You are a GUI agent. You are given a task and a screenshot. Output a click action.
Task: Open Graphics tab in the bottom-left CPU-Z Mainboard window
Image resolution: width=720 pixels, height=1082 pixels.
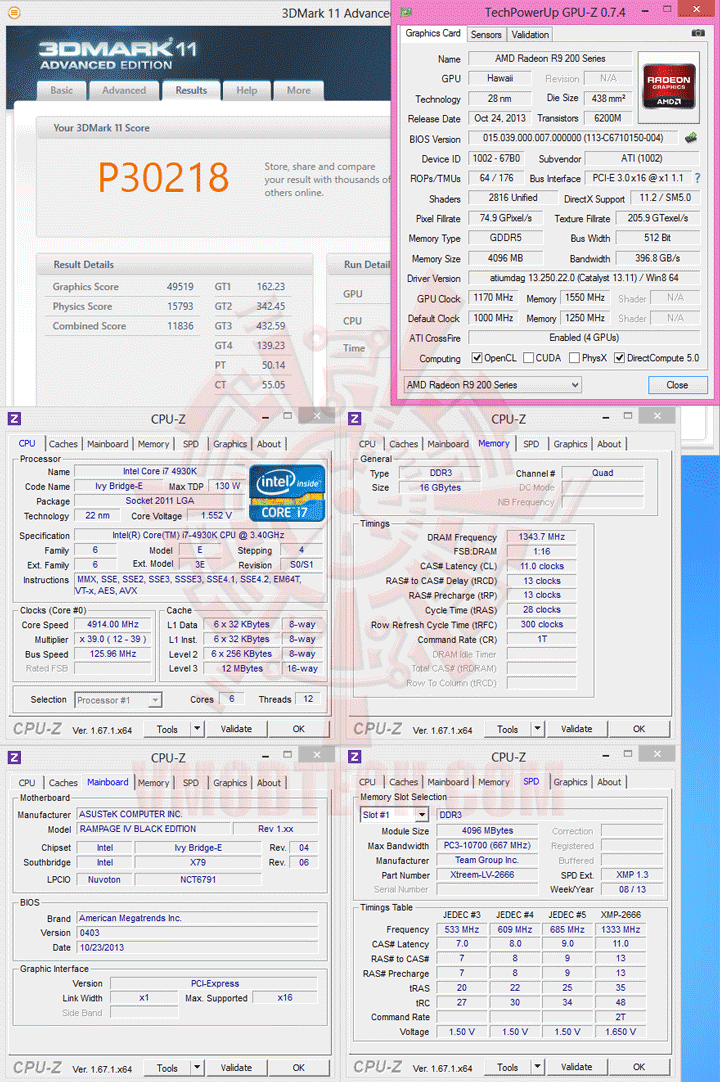click(x=230, y=783)
